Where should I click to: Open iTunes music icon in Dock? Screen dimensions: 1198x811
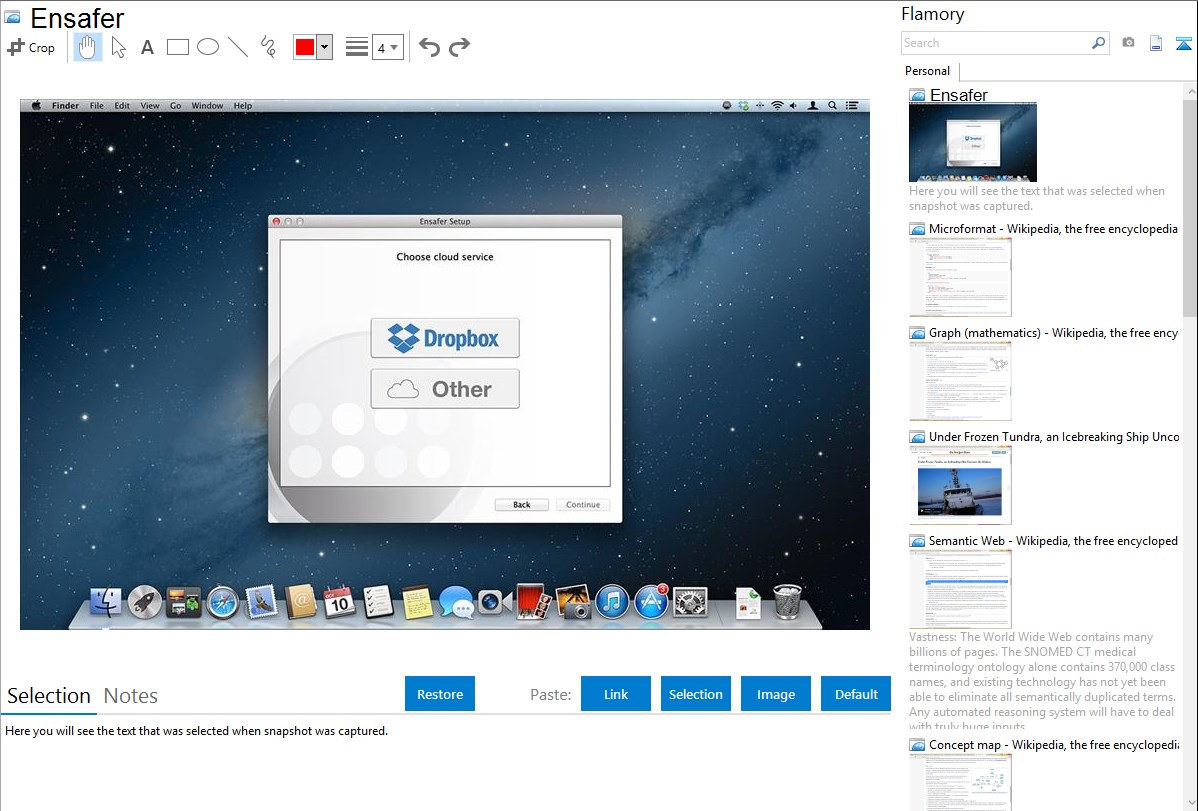coord(612,602)
